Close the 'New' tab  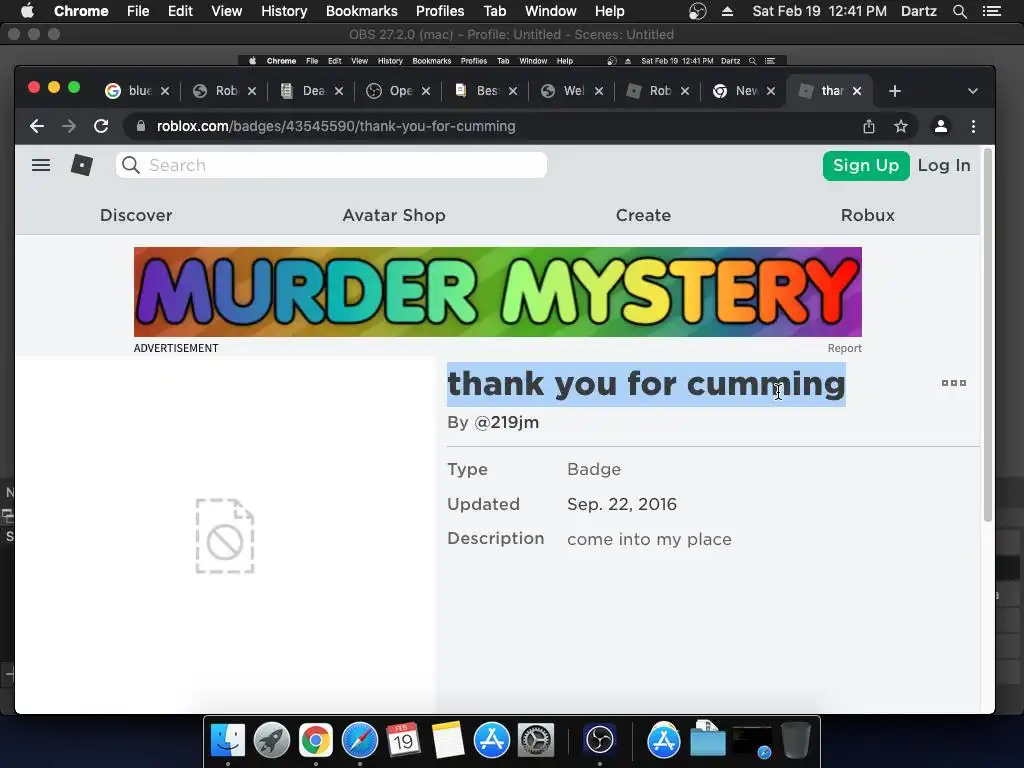[x=771, y=91]
